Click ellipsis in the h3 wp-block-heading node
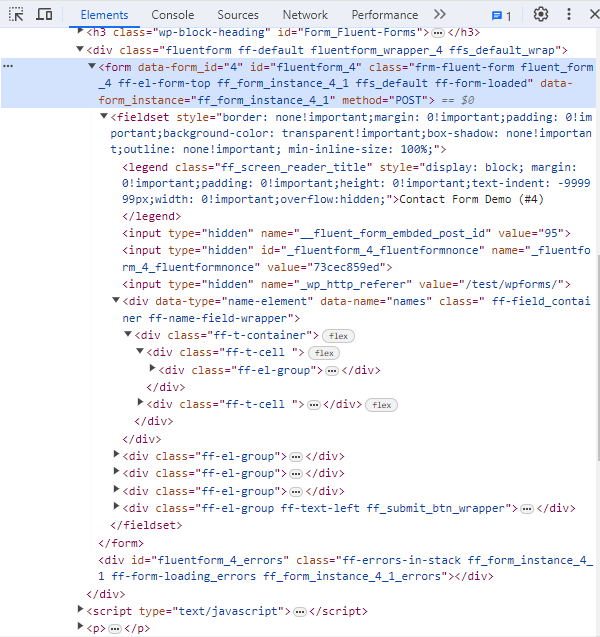 click(438, 33)
